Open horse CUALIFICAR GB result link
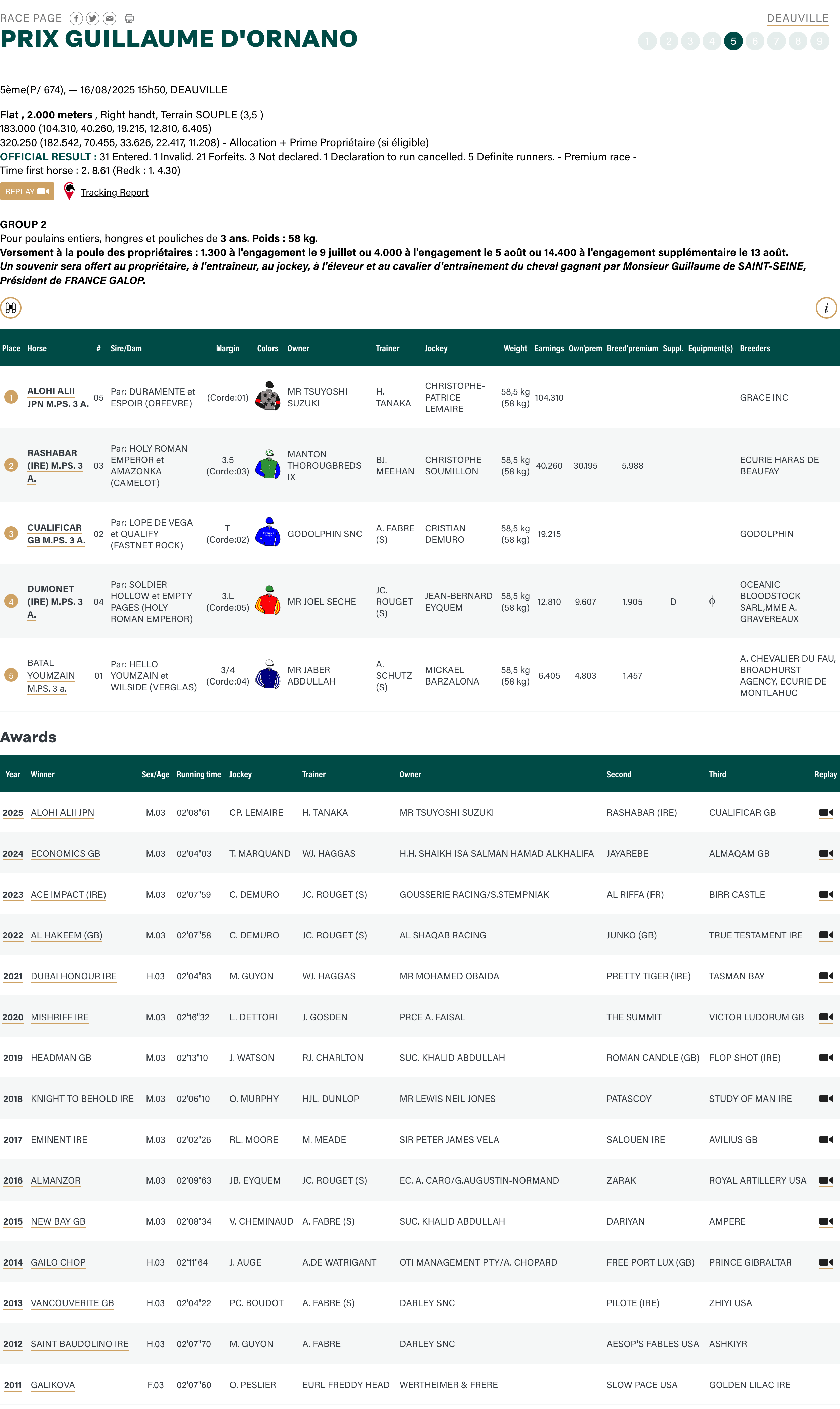This screenshot has height=1409, width=840. (x=56, y=534)
